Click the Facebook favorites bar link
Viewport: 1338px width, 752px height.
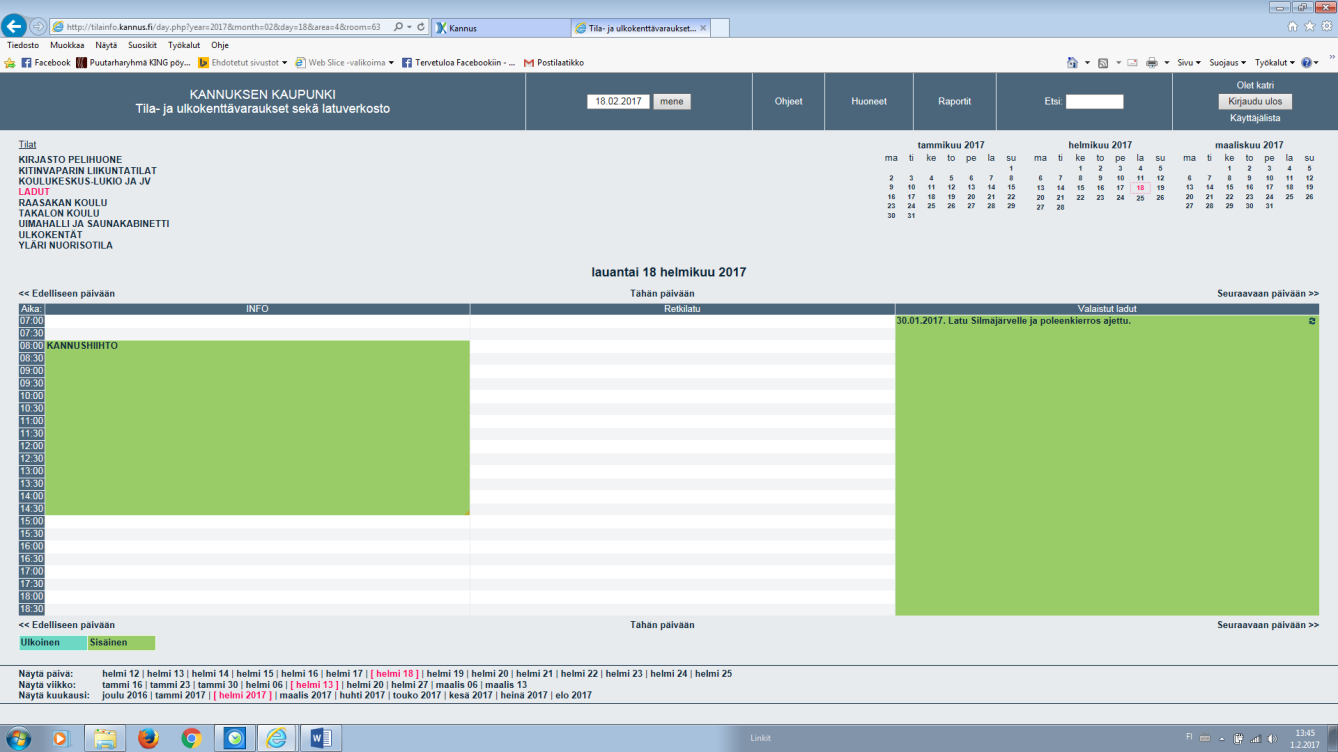(x=46, y=62)
